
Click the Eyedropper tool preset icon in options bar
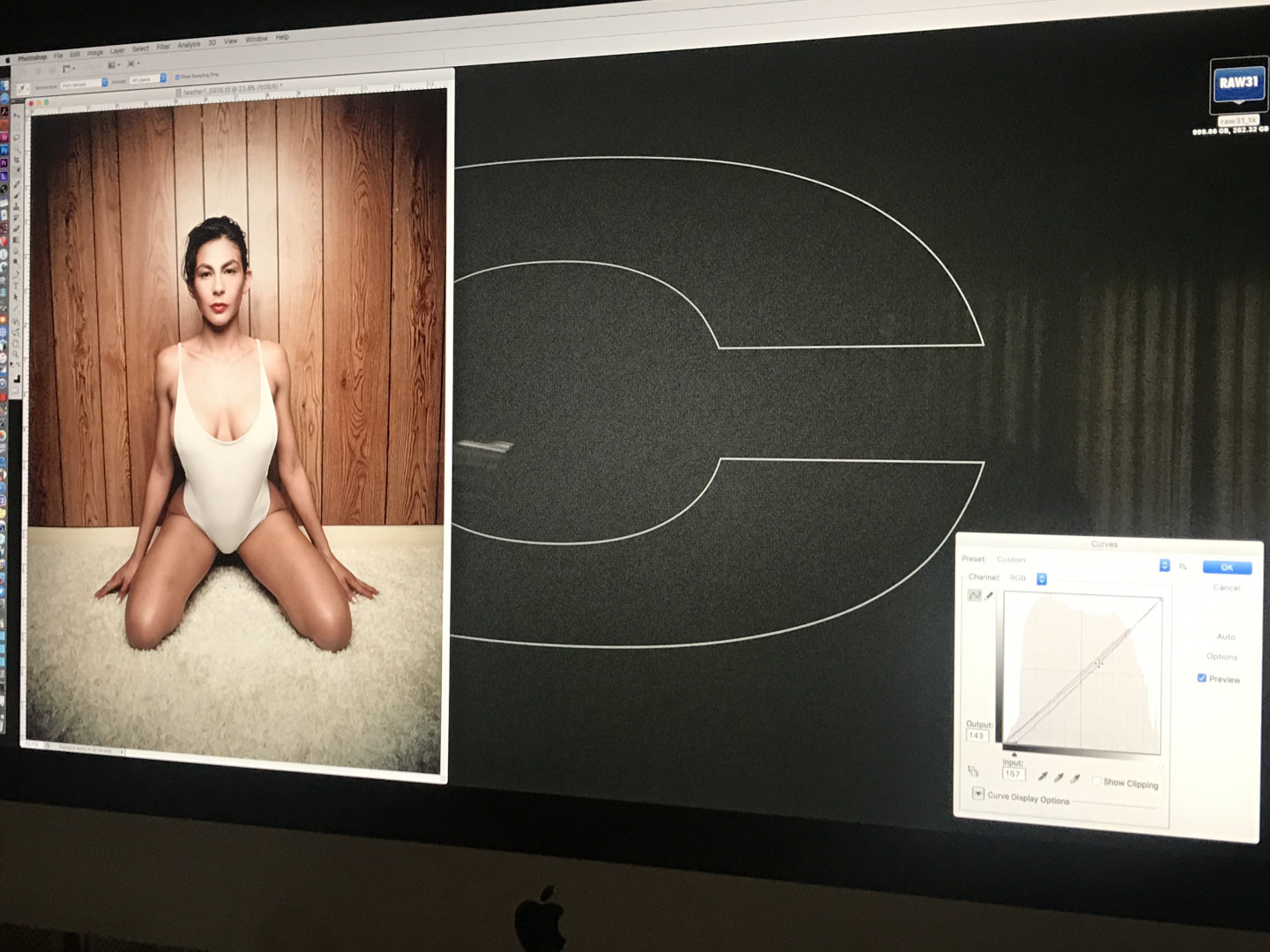[23, 88]
